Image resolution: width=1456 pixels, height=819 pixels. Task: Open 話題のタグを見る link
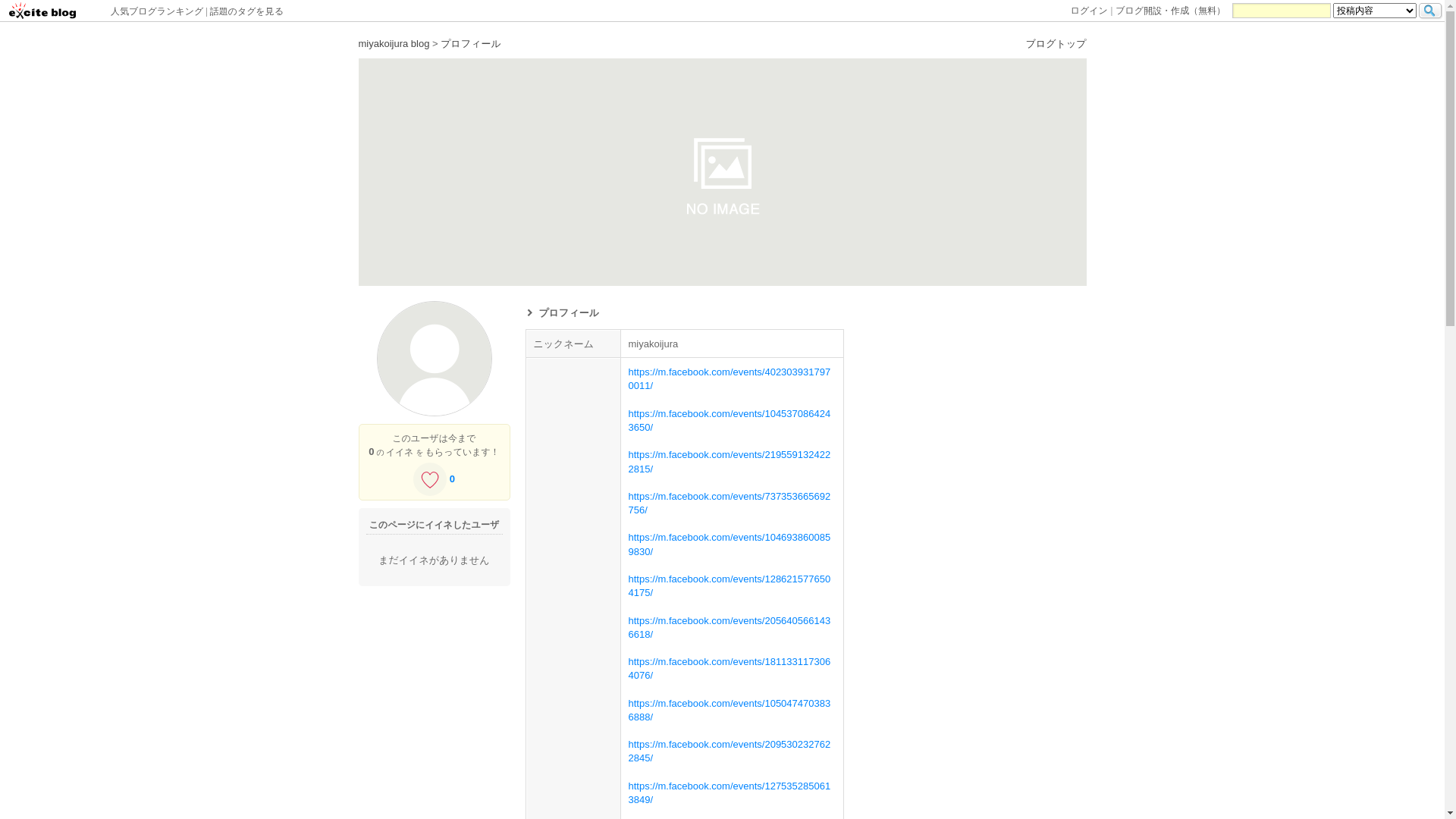pyautogui.click(x=246, y=11)
